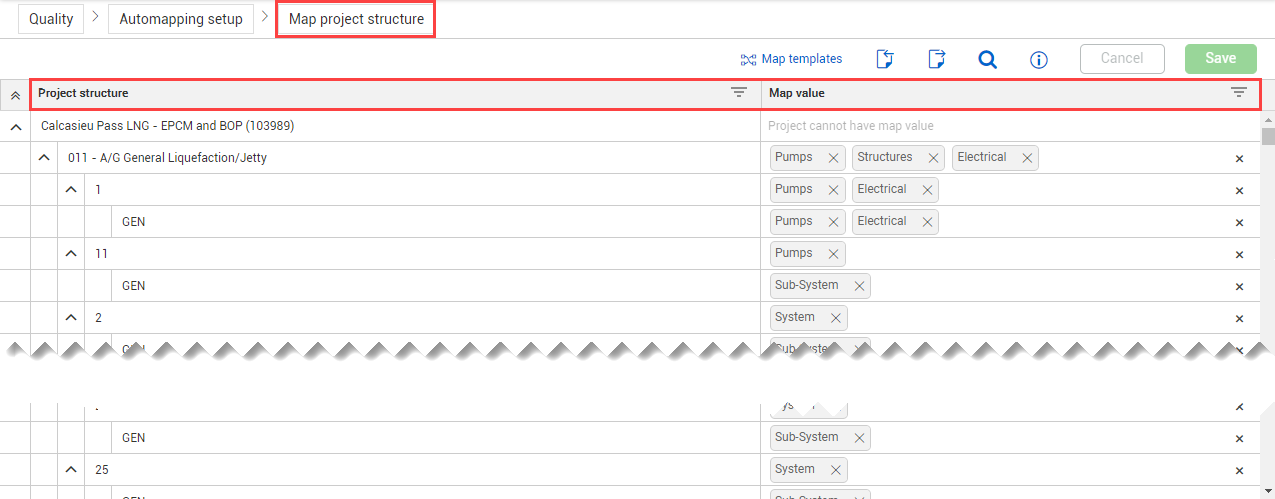The image size is (1275, 499).
Task: Open the search magnifier tool
Action: pos(987,59)
